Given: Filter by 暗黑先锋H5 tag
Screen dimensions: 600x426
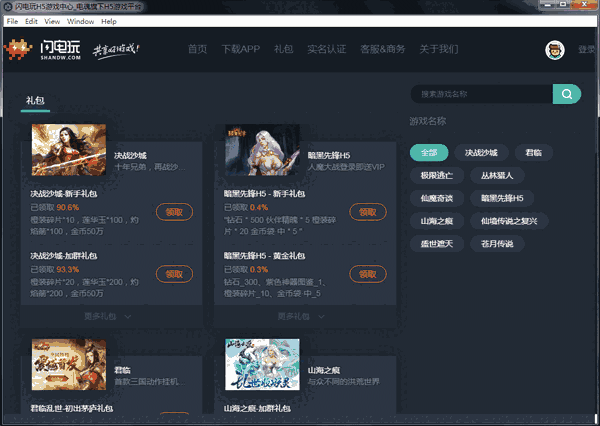Looking at the screenshot, I should coord(502,198).
